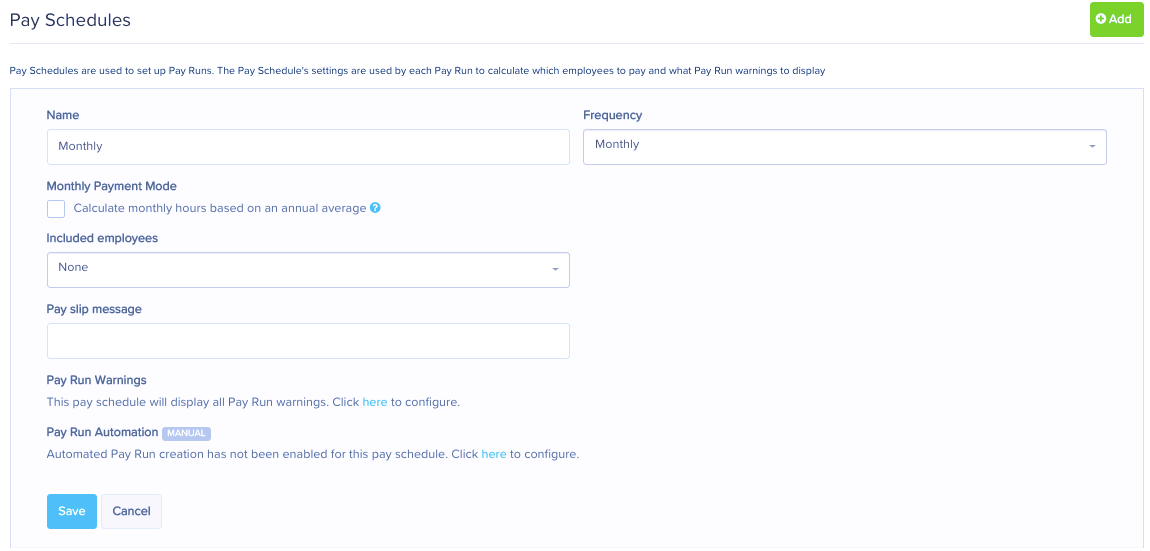Click the MANUAL badge label
Screen dimensions: 1150x551
coord(186,433)
